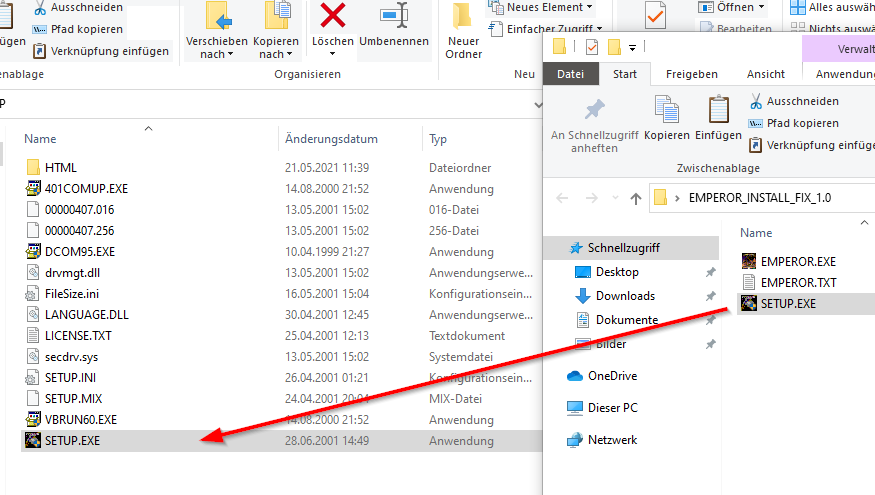The width and height of the screenshot is (875, 495).
Task: Select Downloads in Schnellzugriff
Action: (x=625, y=296)
